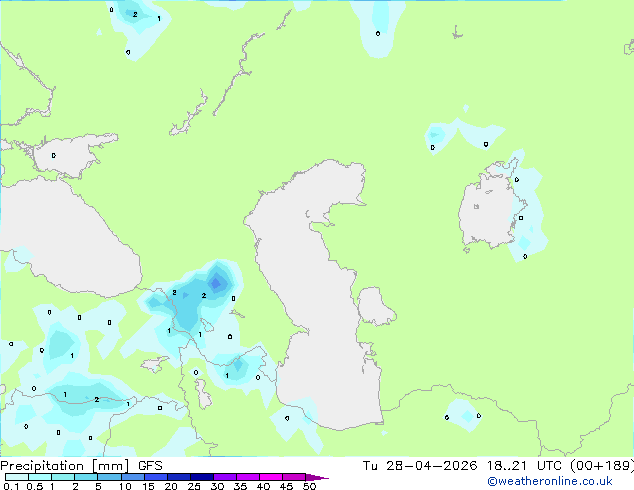Screen dimensions: 634x490
Task: Pick the 0.1 mm palest legend swatch
Action: click(17, 477)
